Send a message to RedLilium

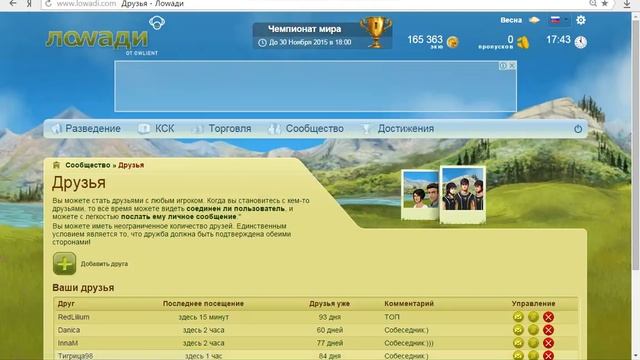click(518, 317)
